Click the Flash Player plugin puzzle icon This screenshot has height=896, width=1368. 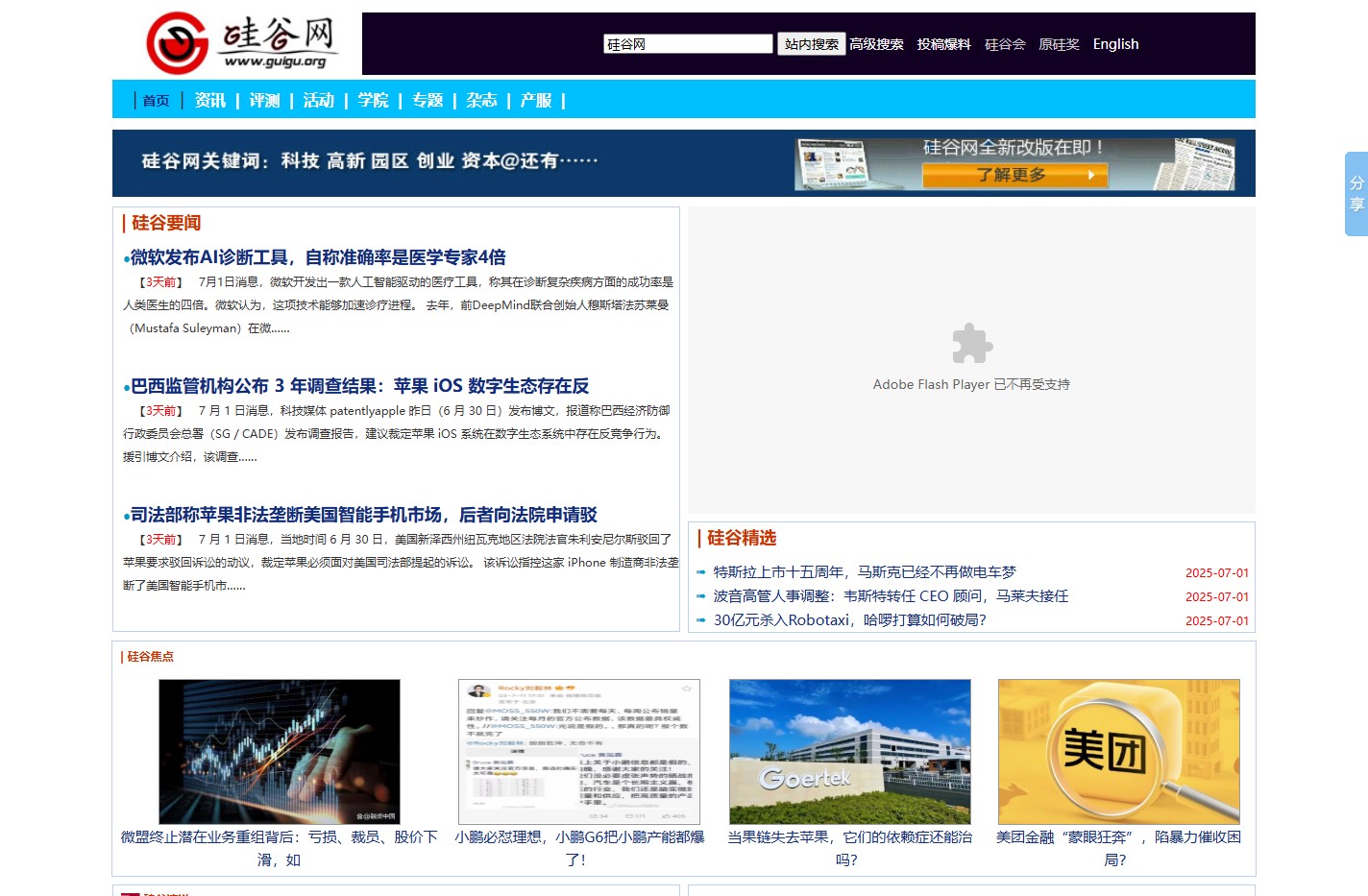972,344
